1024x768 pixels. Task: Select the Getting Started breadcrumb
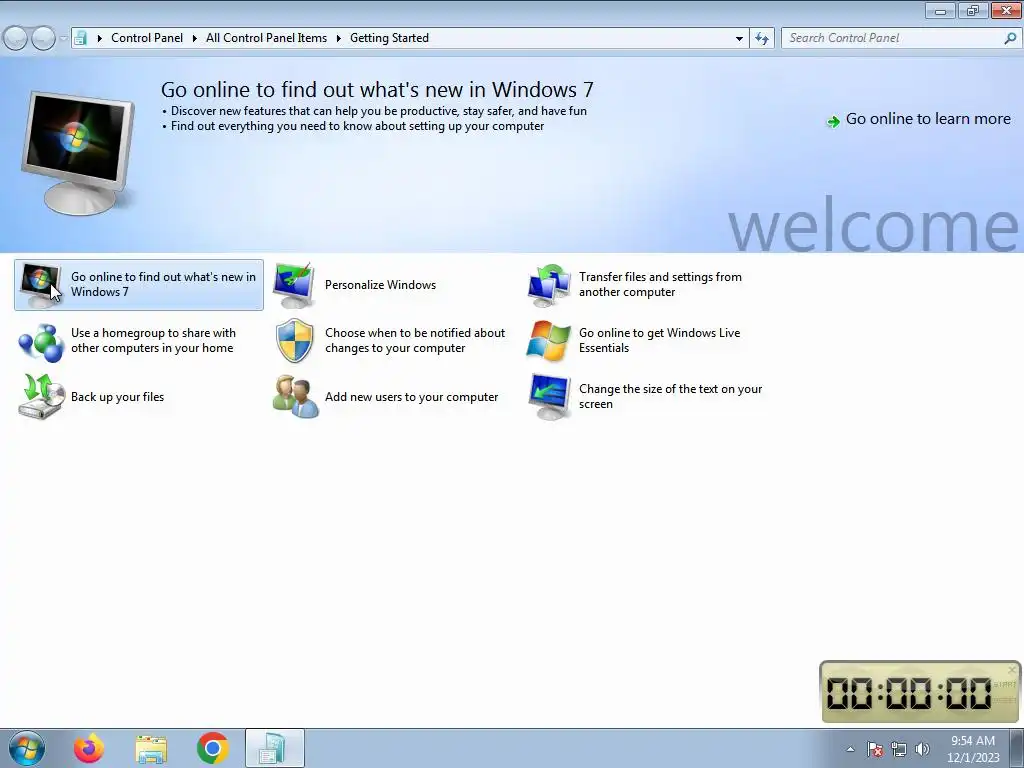coord(389,38)
